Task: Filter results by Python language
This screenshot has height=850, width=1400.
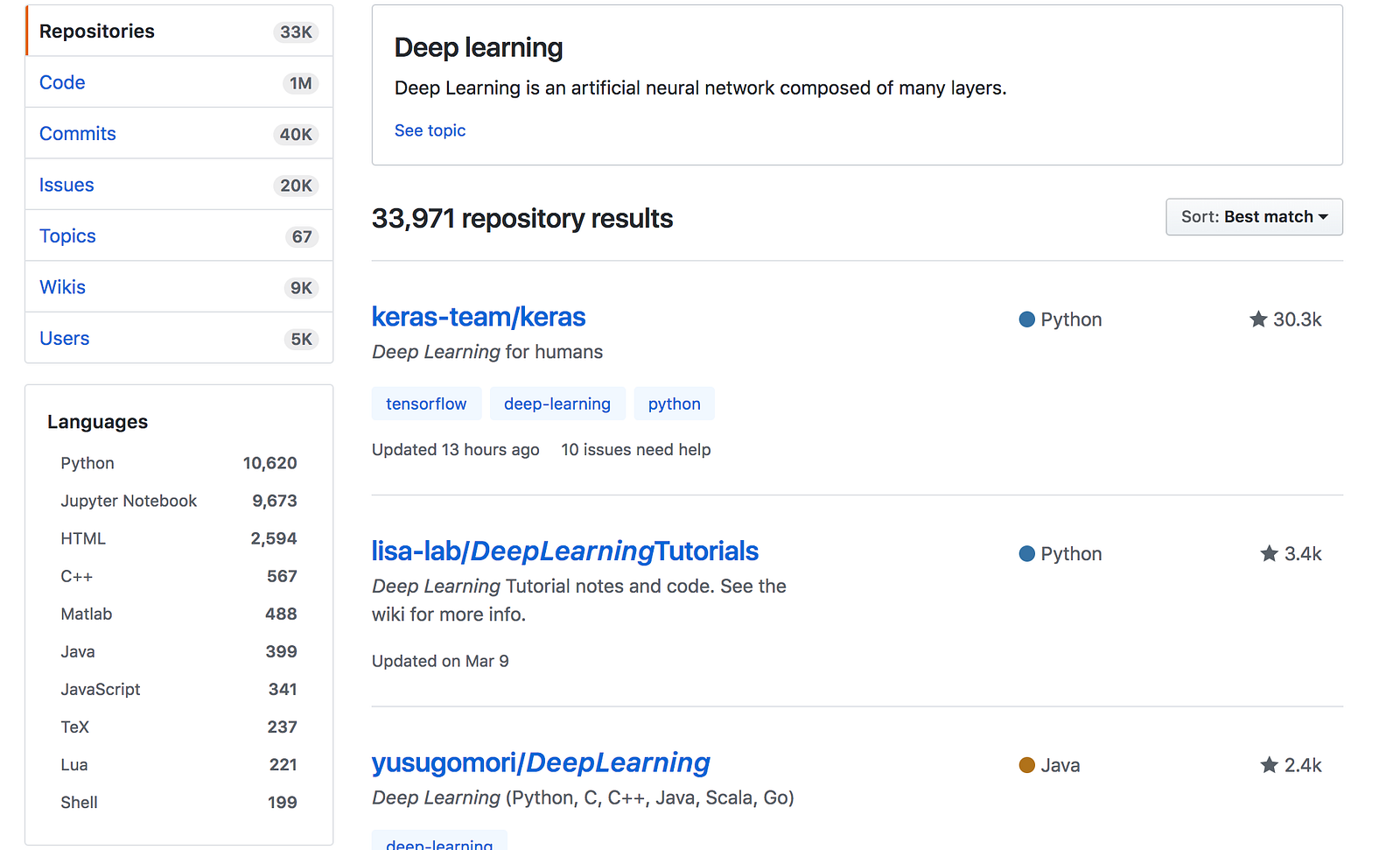Action: [178, 463]
